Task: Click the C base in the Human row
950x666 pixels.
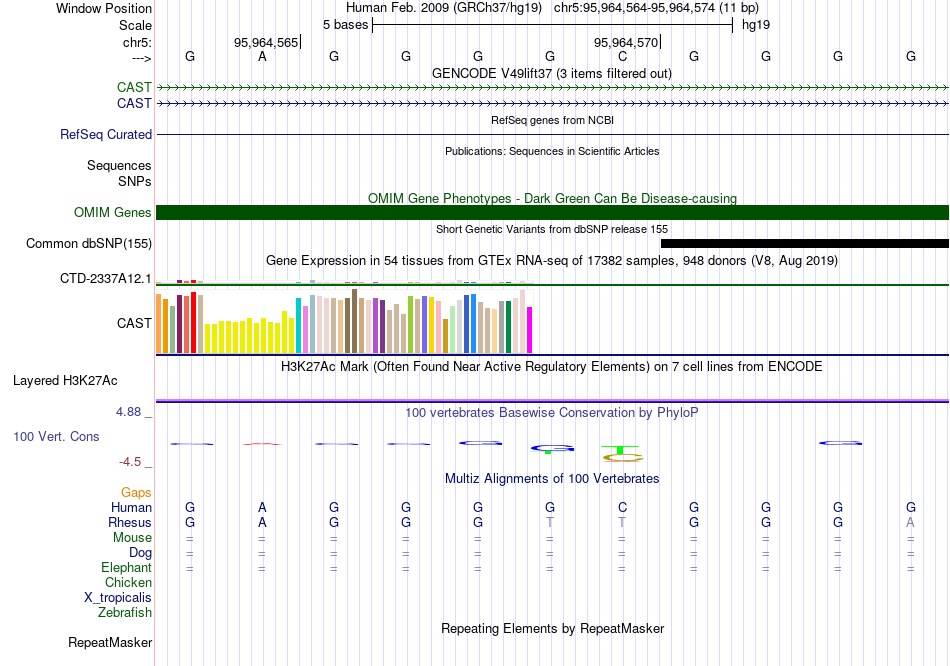Action: pos(622,507)
